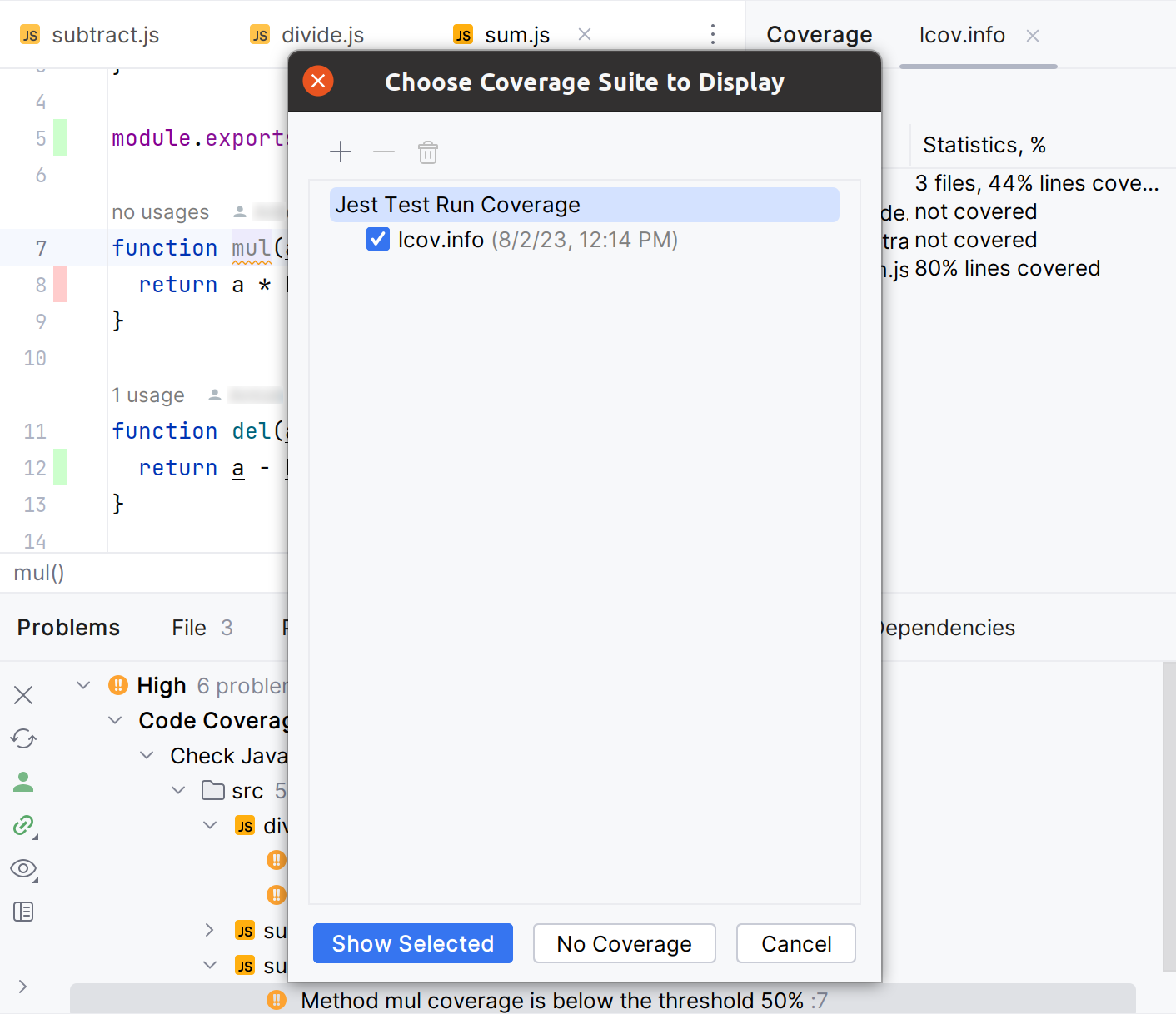Switch to the Coverage tool window tab
1176x1014 pixels.
819,34
